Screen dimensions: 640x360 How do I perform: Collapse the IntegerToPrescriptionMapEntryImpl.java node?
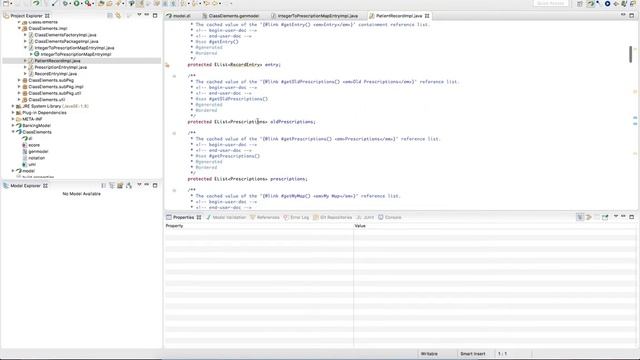[x=25, y=48]
